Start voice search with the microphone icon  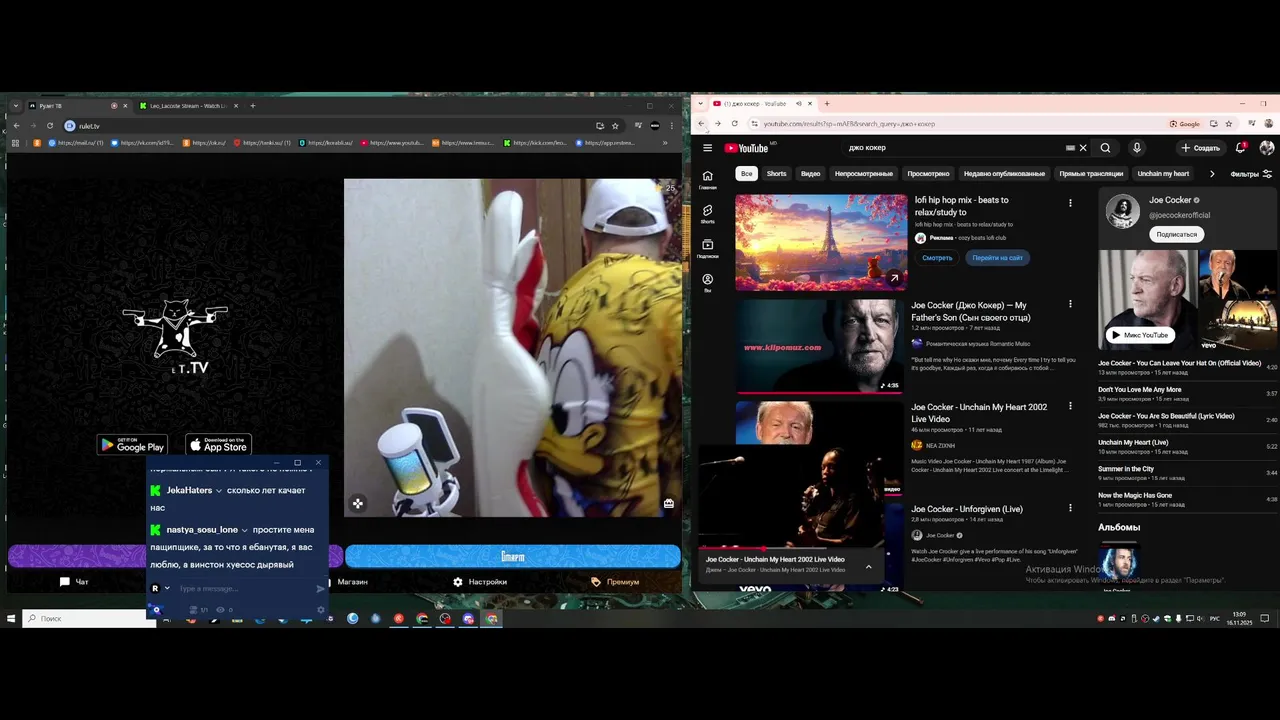[1136, 148]
